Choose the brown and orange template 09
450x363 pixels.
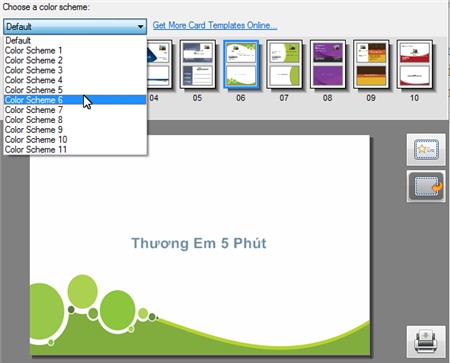click(x=371, y=64)
